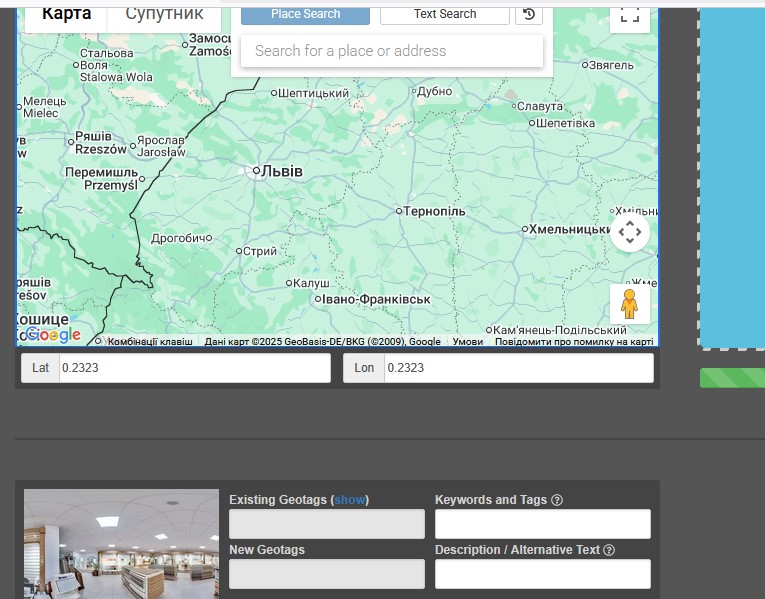Click Дубно label on map
Image resolution: width=765 pixels, height=599 pixels.
click(x=435, y=91)
